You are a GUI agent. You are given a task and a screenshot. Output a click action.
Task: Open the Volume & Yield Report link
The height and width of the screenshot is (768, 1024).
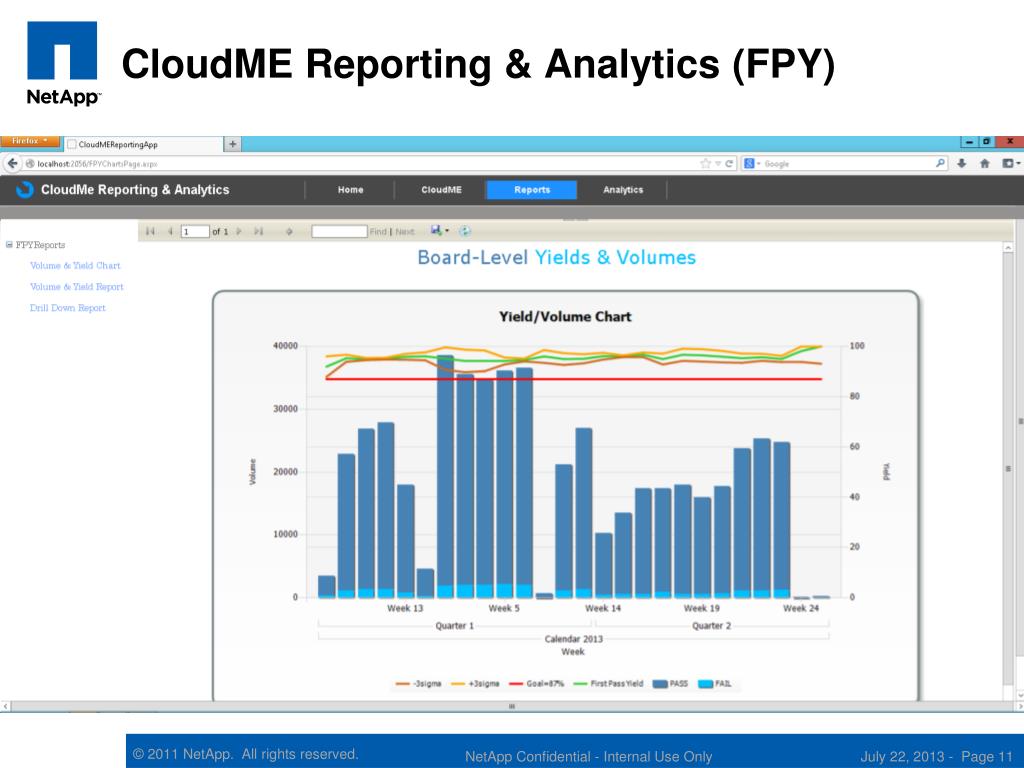pyautogui.click(x=76, y=287)
